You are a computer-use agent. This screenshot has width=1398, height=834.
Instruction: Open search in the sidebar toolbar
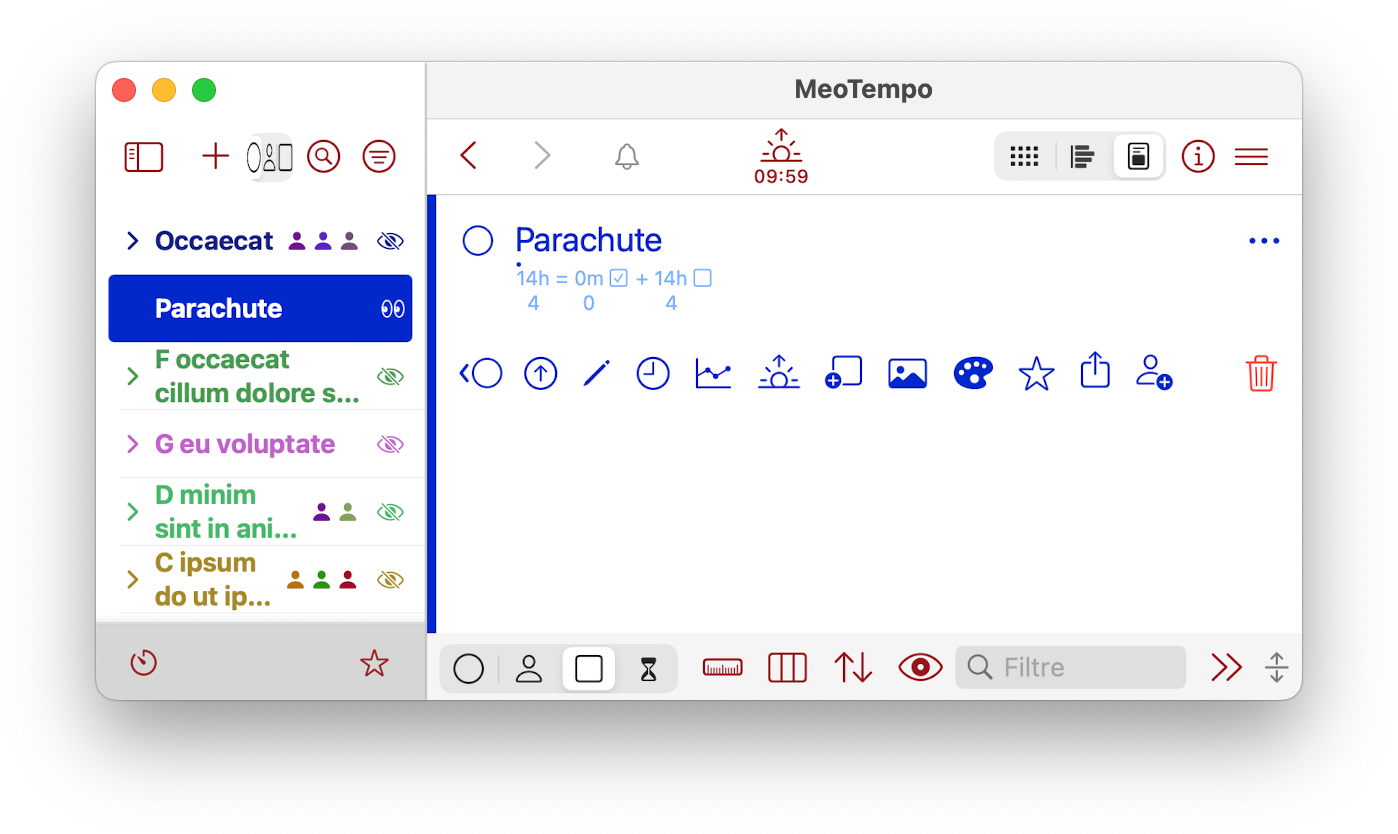pos(323,157)
